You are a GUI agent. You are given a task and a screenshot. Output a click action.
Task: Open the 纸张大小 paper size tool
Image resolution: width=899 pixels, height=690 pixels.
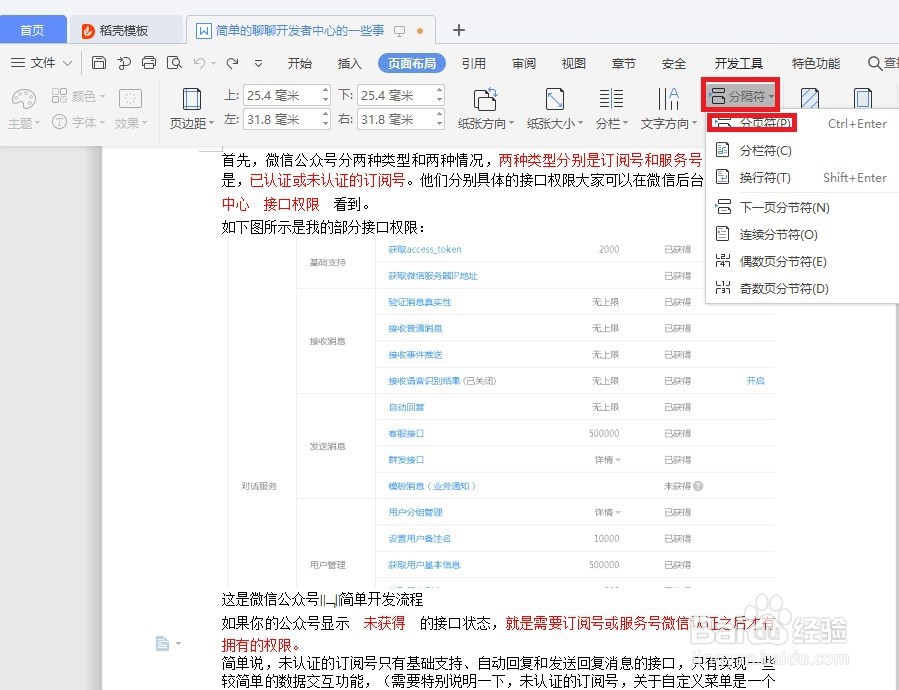tap(552, 107)
